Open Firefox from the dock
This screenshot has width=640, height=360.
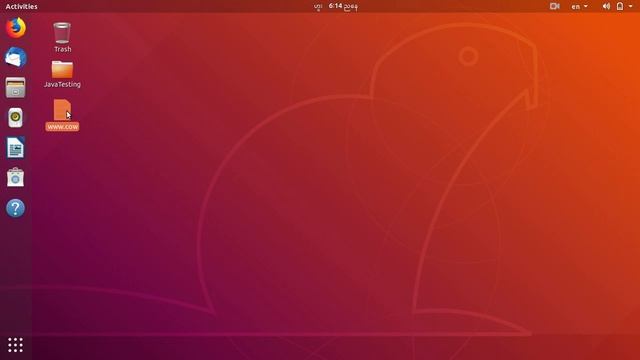point(16,28)
